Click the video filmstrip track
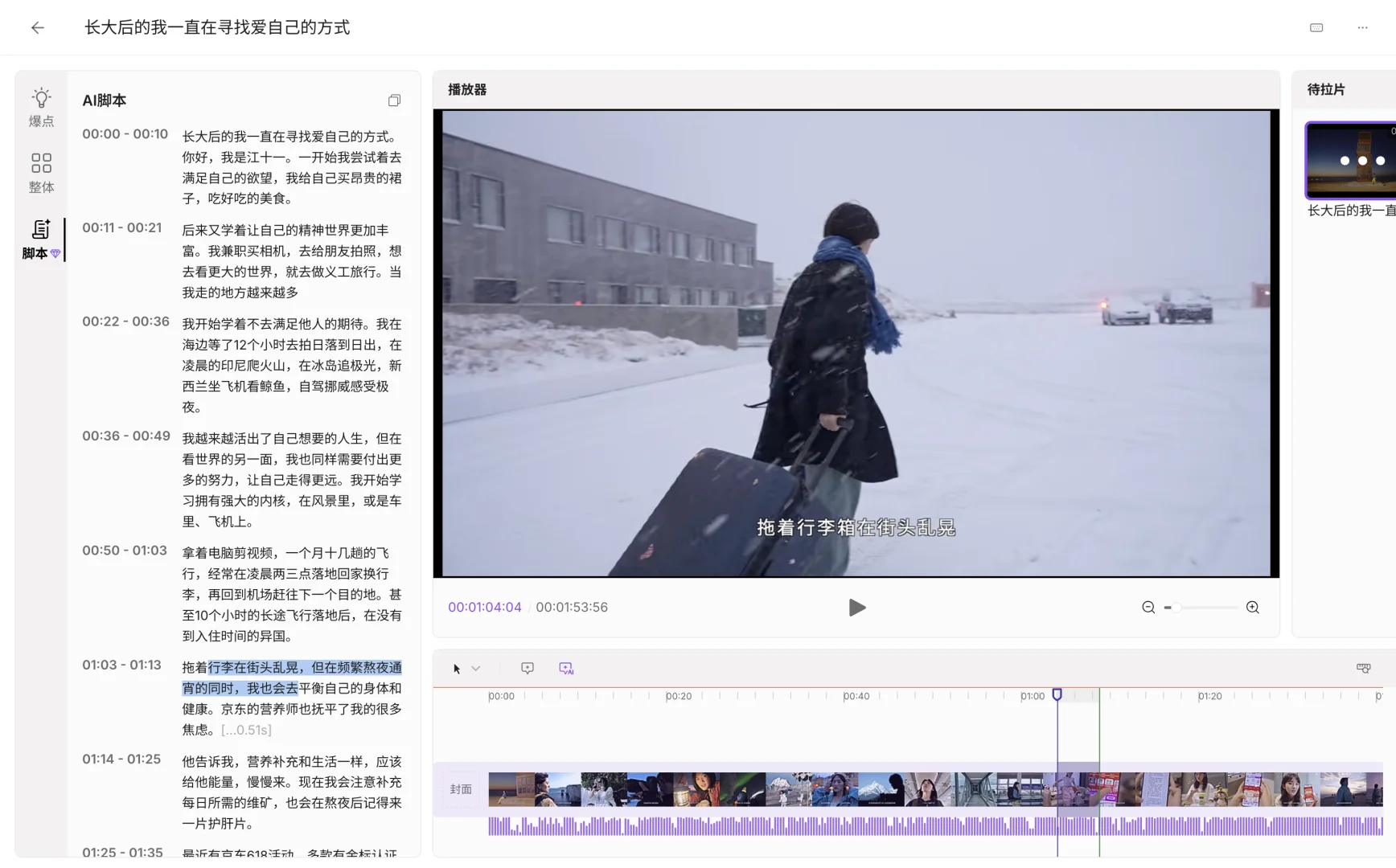 point(935,789)
